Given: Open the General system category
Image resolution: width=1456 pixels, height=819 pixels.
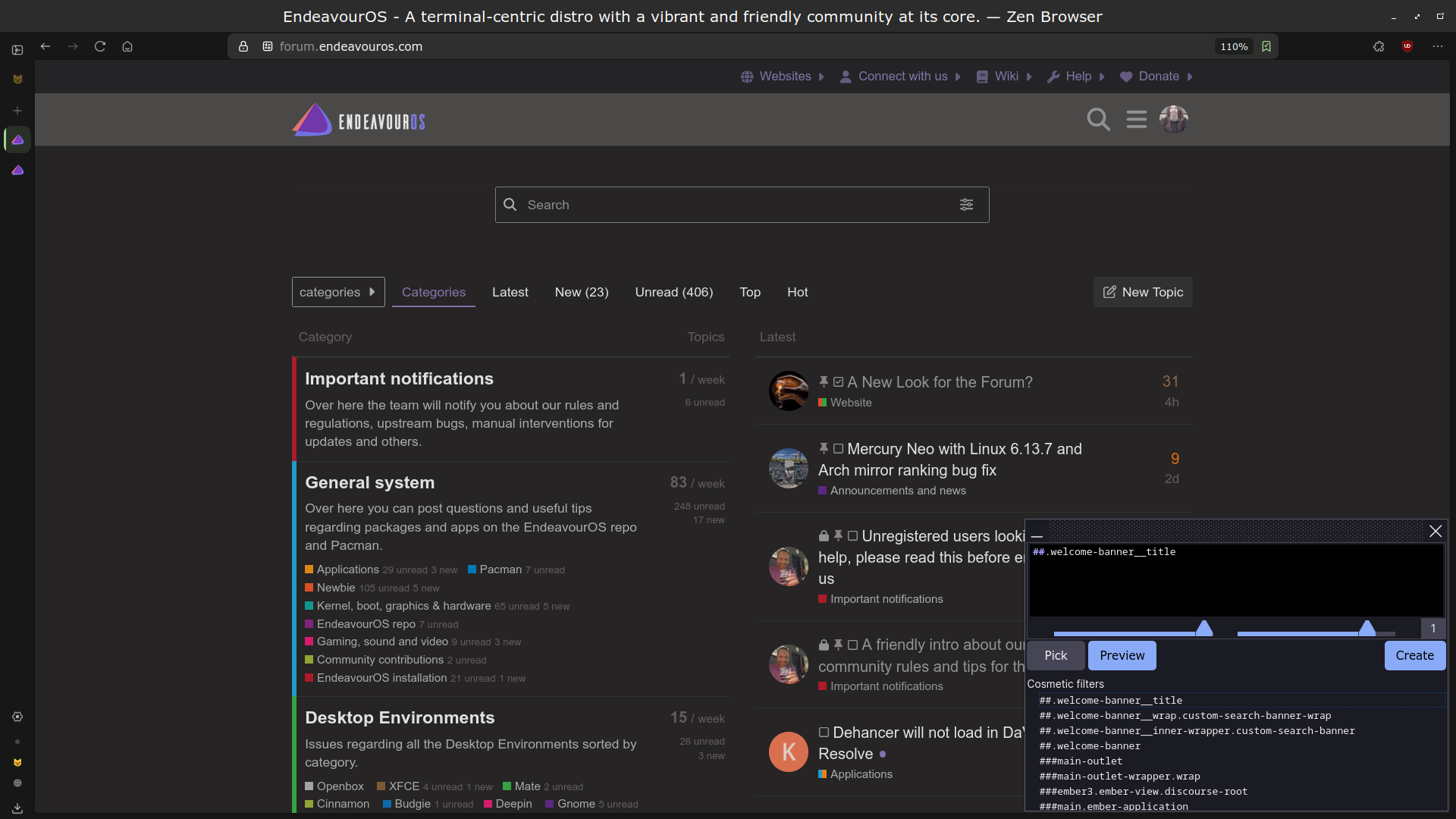Looking at the screenshot, I should 370,482.
